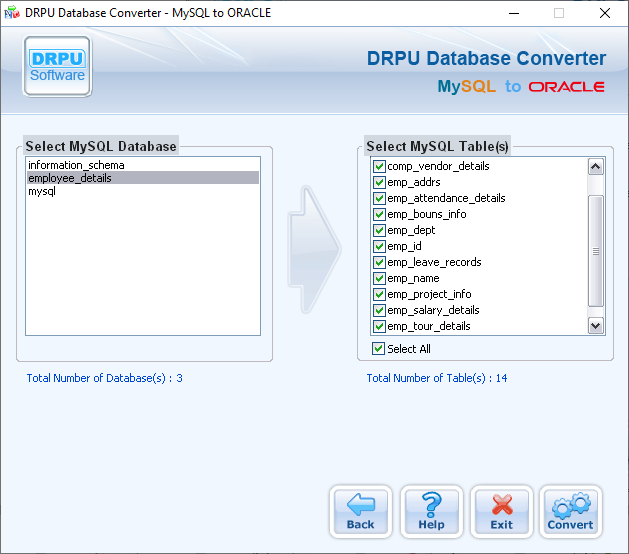This screenshot has height=554, width=629.
Task: Click the Total Number of Database(s) text
Action: coord(104,378)
